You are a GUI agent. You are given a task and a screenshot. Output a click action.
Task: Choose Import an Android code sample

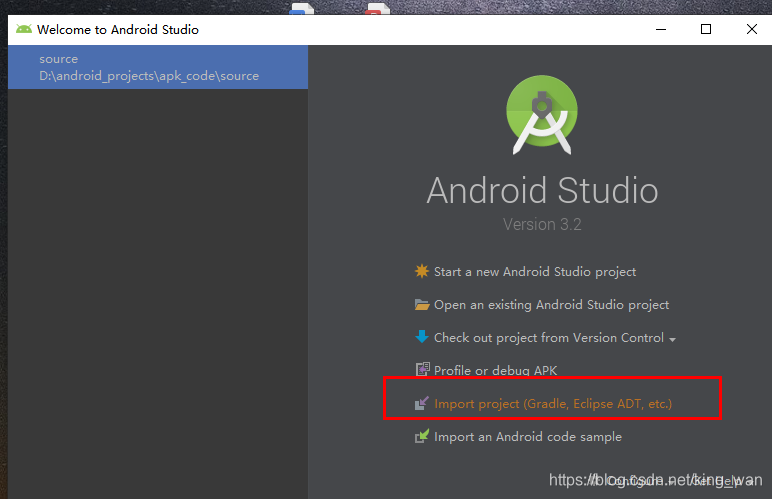pyautogui.click(x=527, y=437)
